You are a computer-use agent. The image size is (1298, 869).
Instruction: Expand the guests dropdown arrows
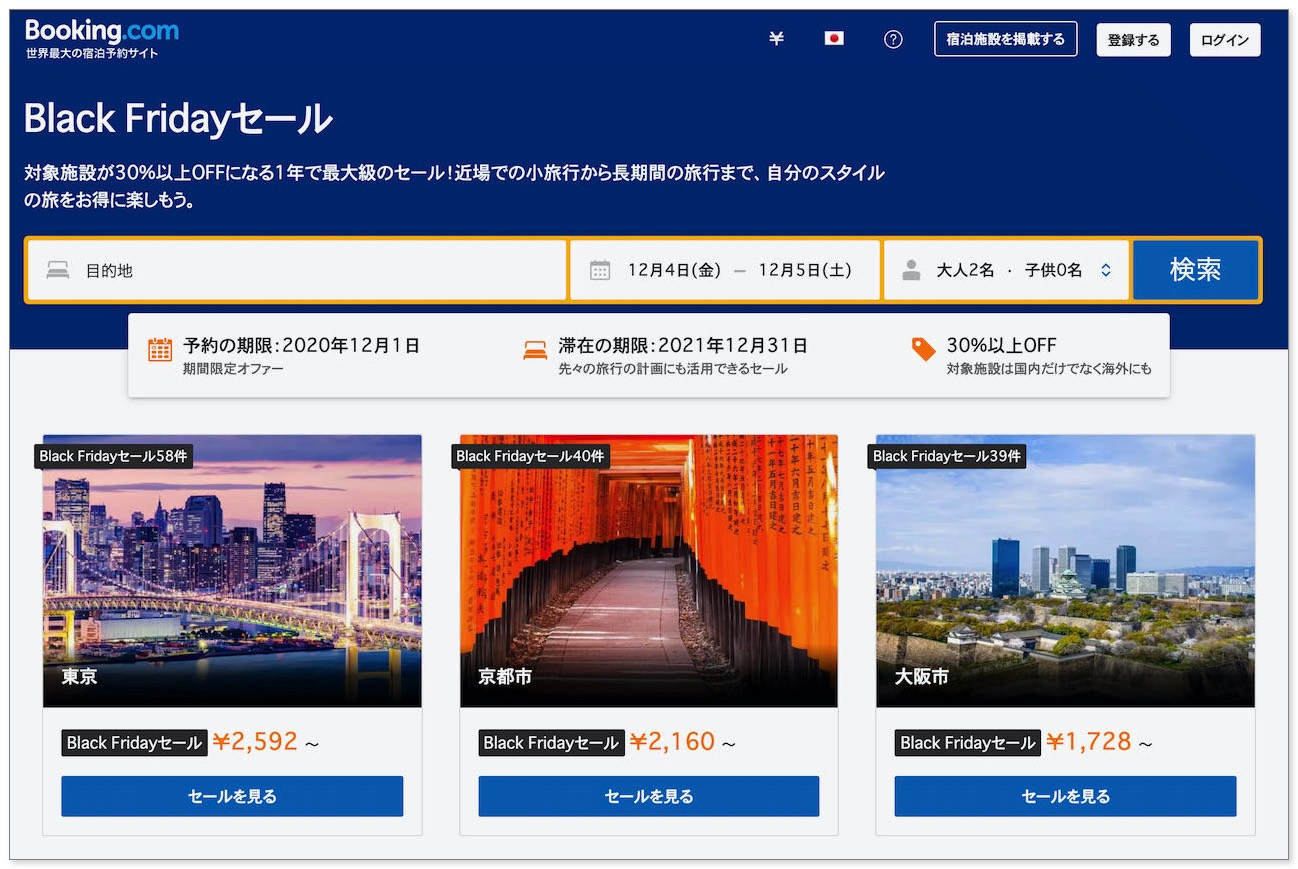tap(1106, 270)
